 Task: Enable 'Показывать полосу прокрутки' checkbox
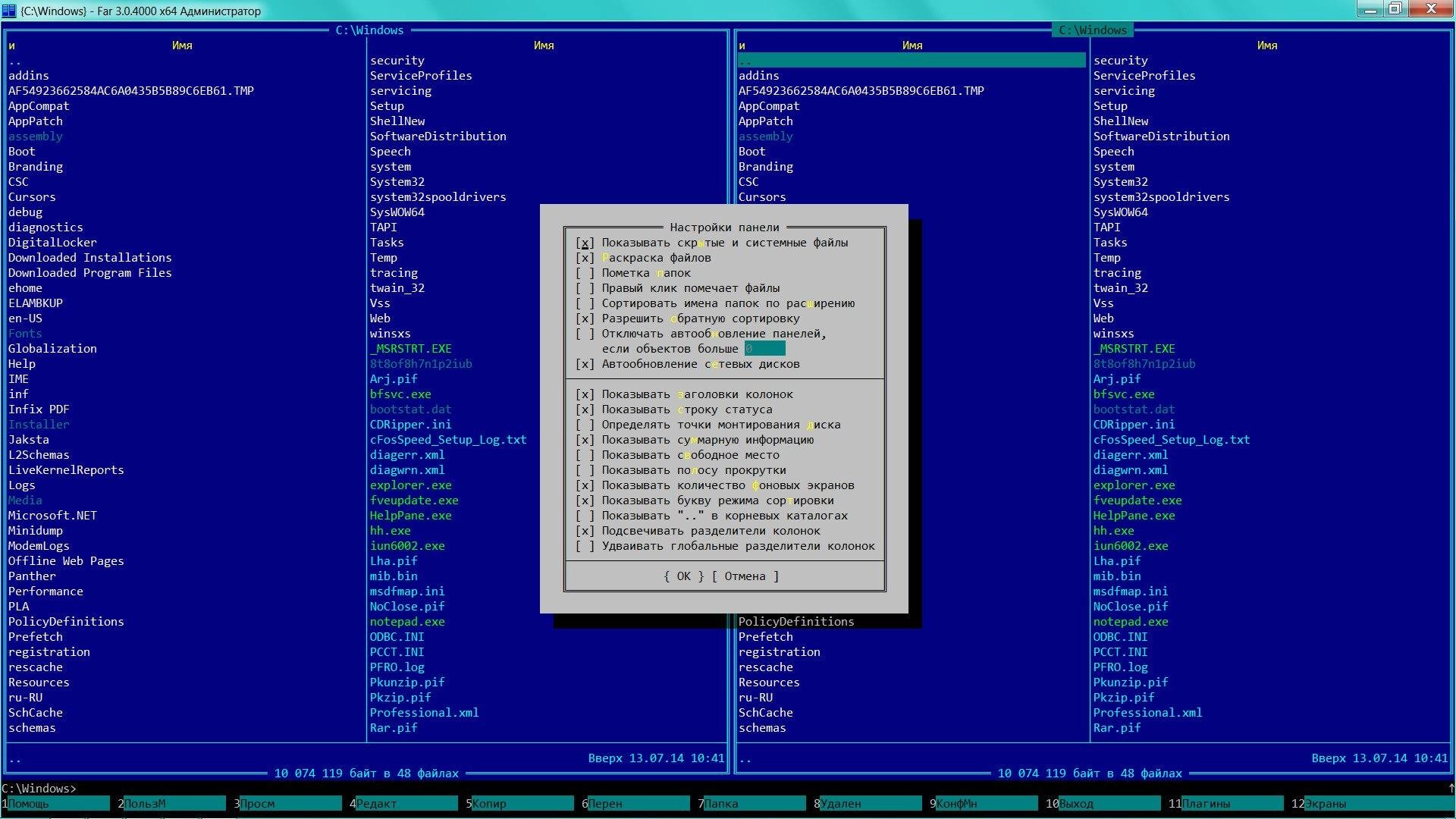click(585, 470)
